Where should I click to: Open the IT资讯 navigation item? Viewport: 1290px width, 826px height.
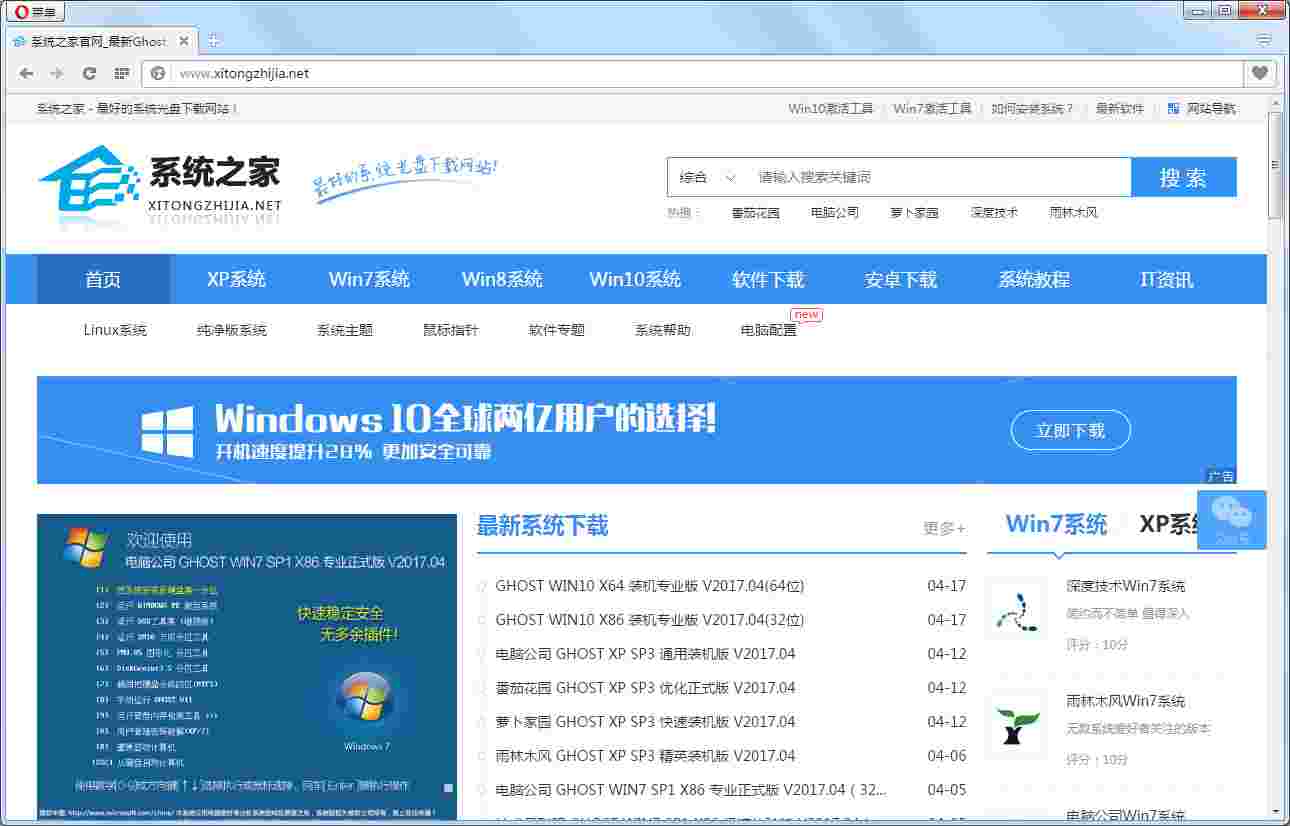click(x=1167, y=279)
